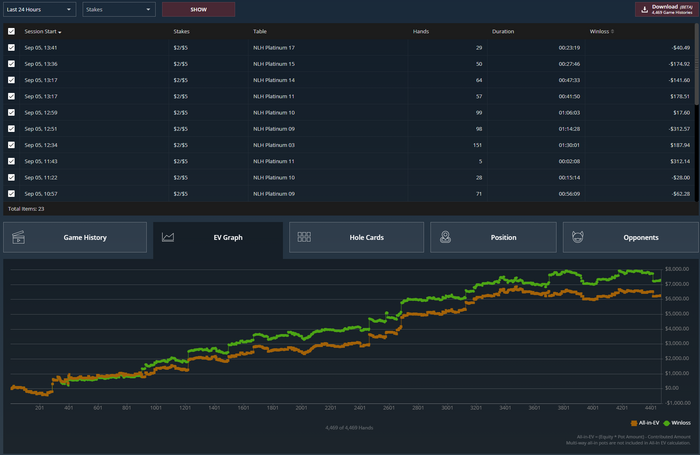Click the -$40.49 winloss value
The width and height of the screenshot is (700, 455).
pos(681,47)
